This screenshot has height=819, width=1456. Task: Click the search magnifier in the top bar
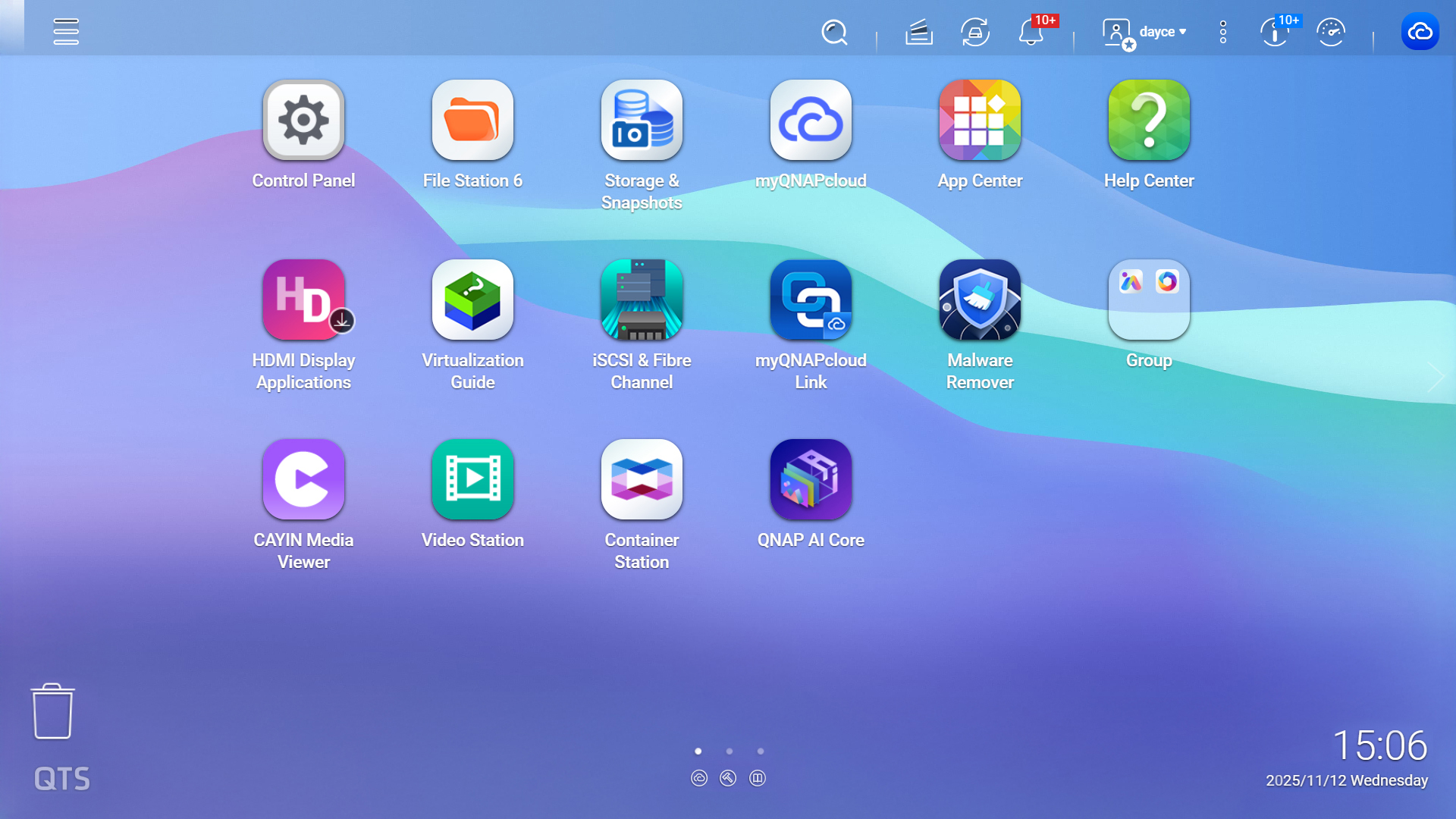click(x=834, y=33)
